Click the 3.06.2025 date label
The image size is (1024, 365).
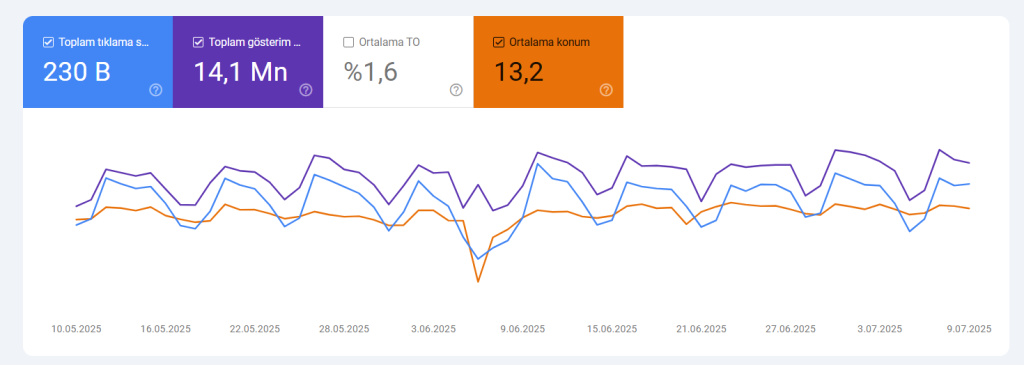click(433, 328)
